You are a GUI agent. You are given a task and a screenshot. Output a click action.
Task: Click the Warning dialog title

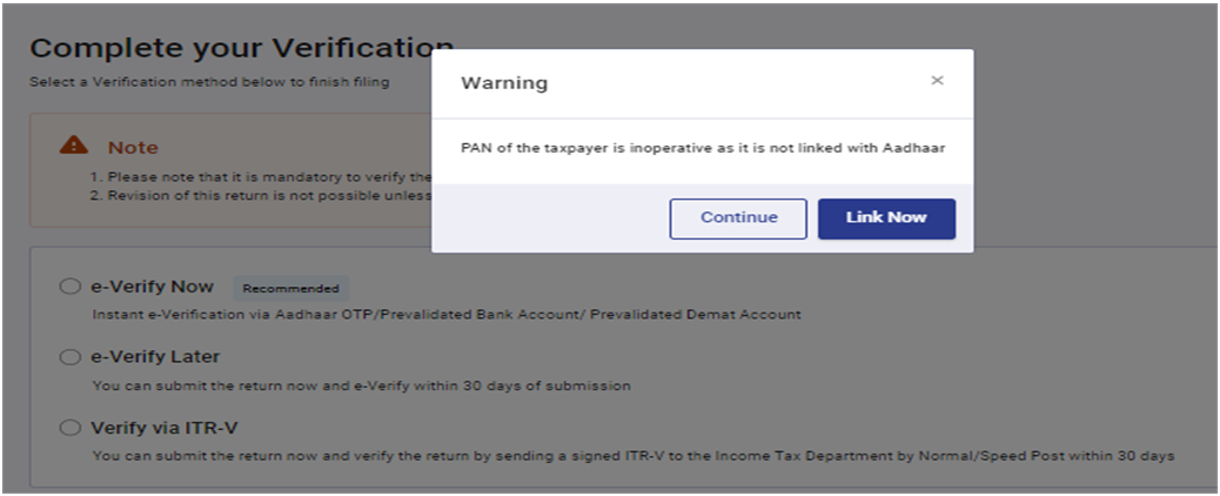coord(504,83)
